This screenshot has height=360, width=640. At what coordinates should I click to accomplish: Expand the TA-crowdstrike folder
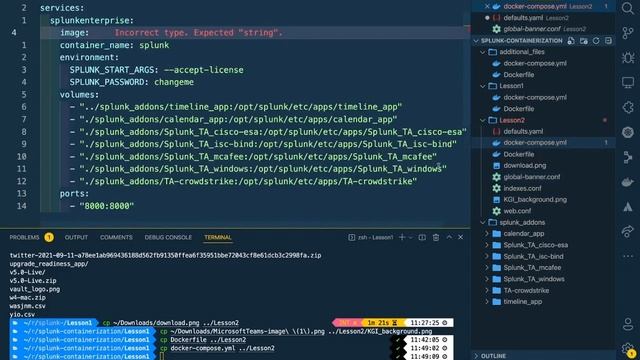[487, 291]
